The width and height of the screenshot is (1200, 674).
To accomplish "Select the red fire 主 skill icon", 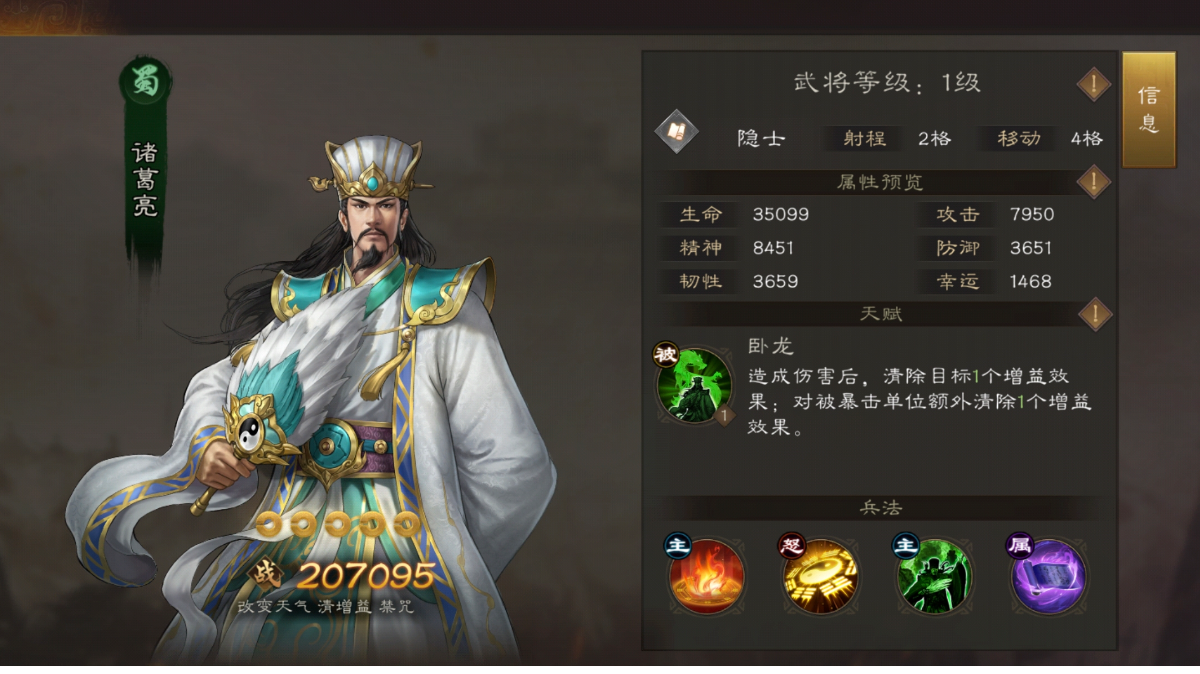I will 705,575.
